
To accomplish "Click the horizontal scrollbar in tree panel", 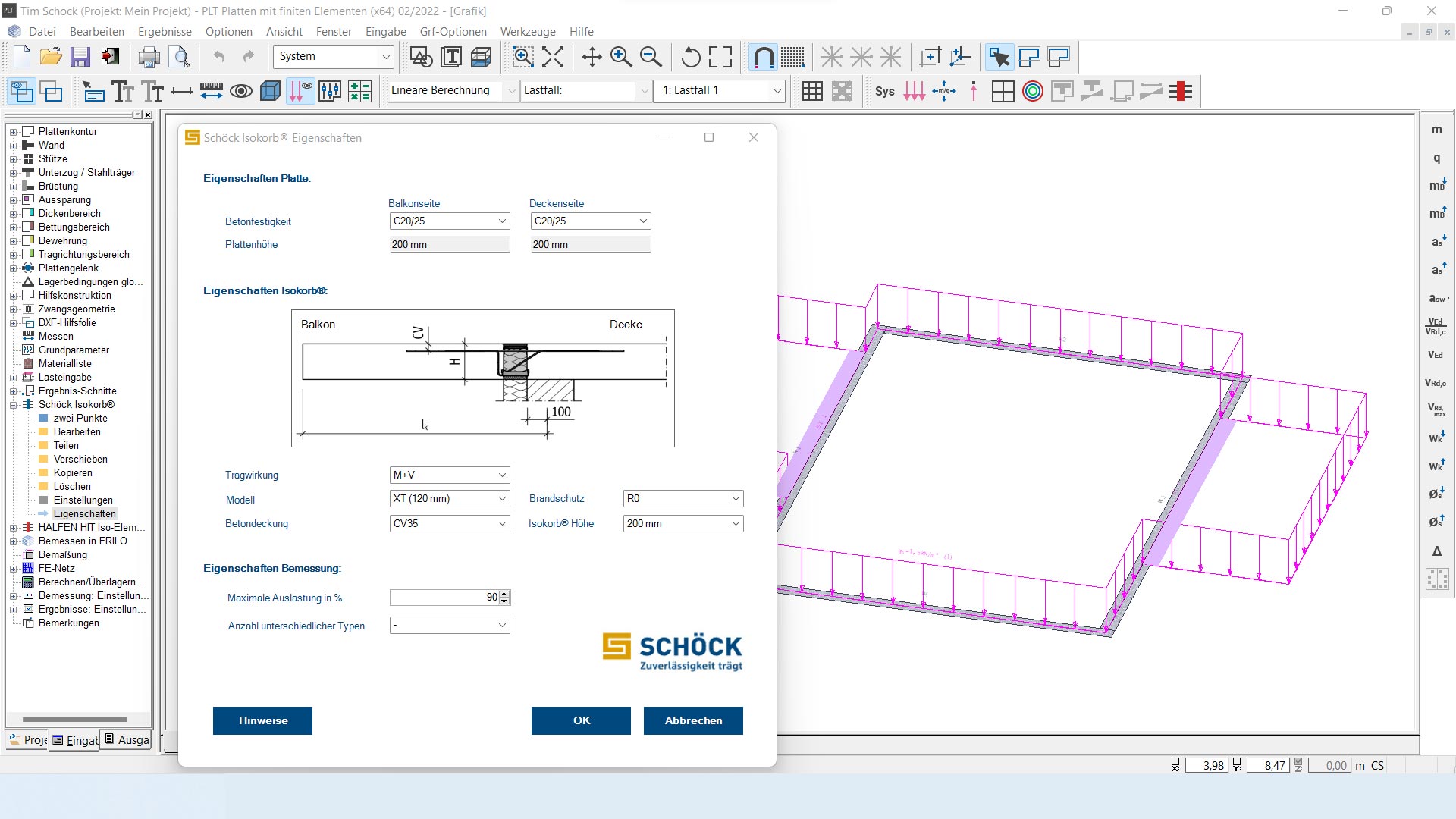I will coord(75,720).
